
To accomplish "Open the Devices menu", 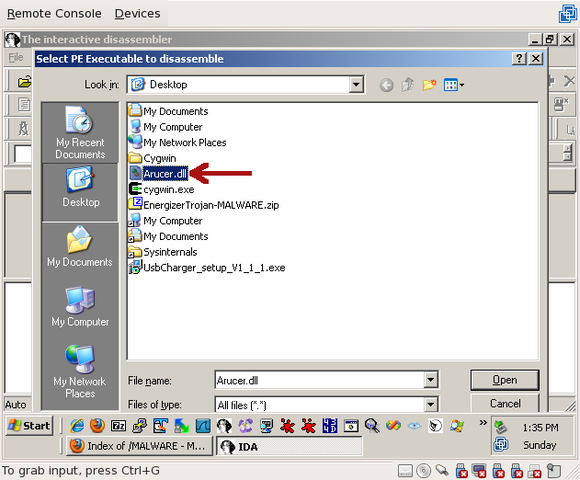I will pos(137,14).
